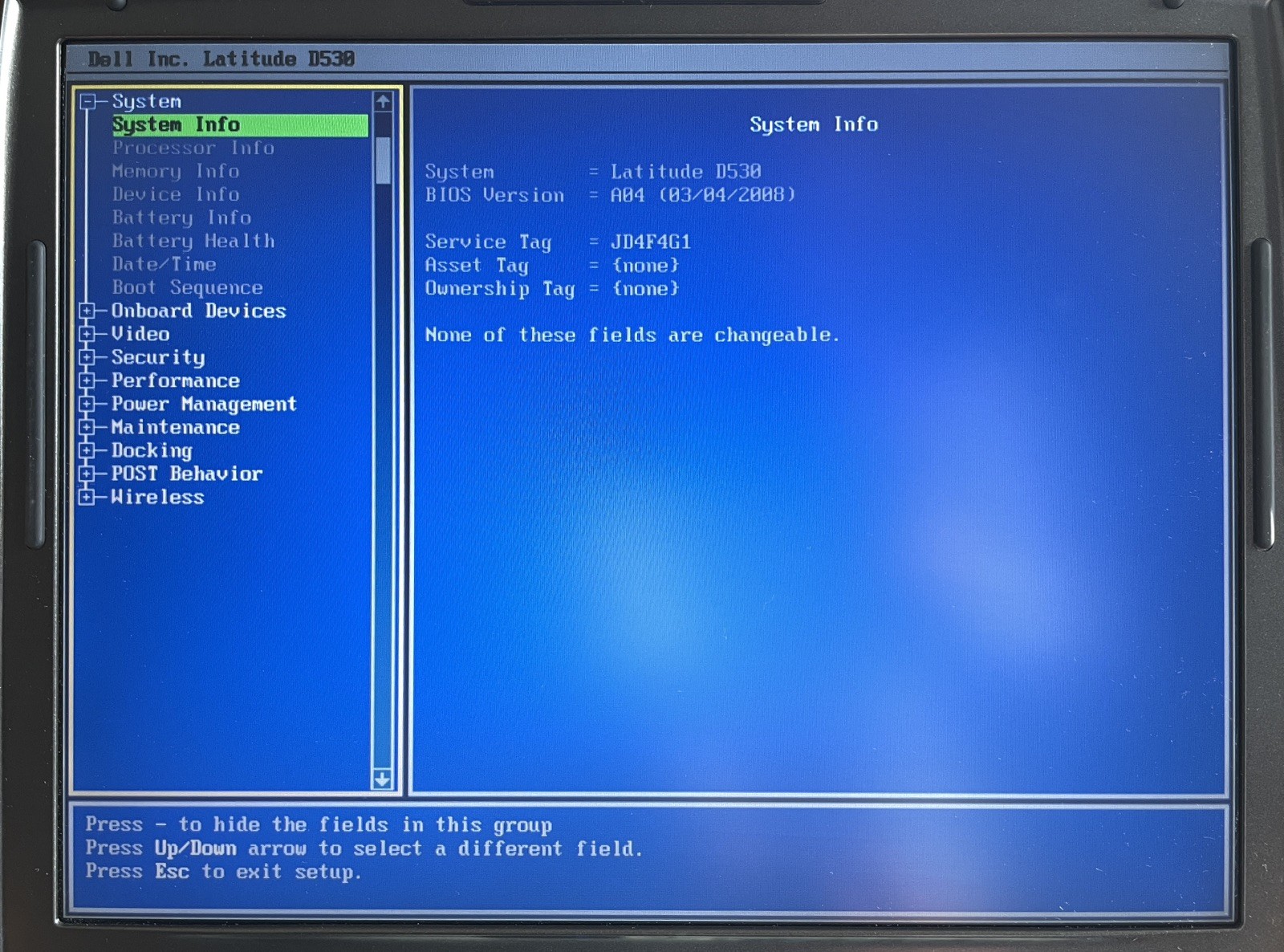The width and height of the screenshot is (1284, 952).
Task: Select the Onboard Devices label
Action: point(198,311)
